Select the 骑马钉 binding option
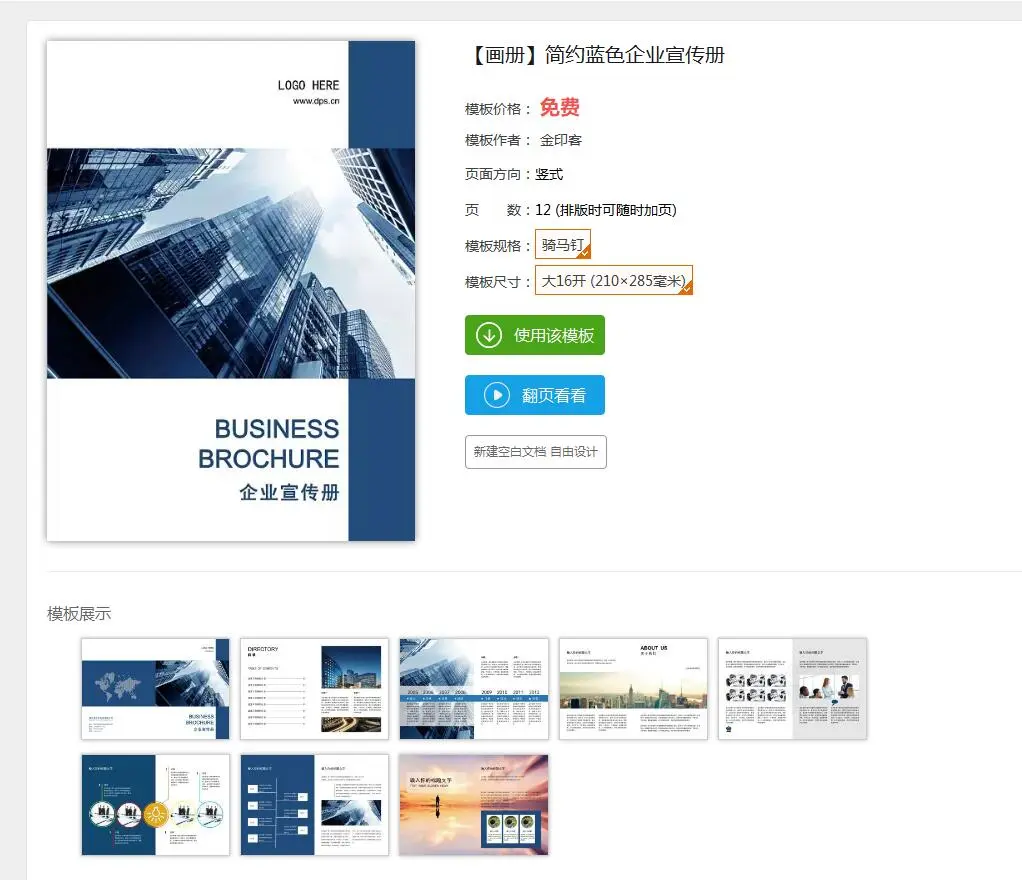 tap(562, 244)
